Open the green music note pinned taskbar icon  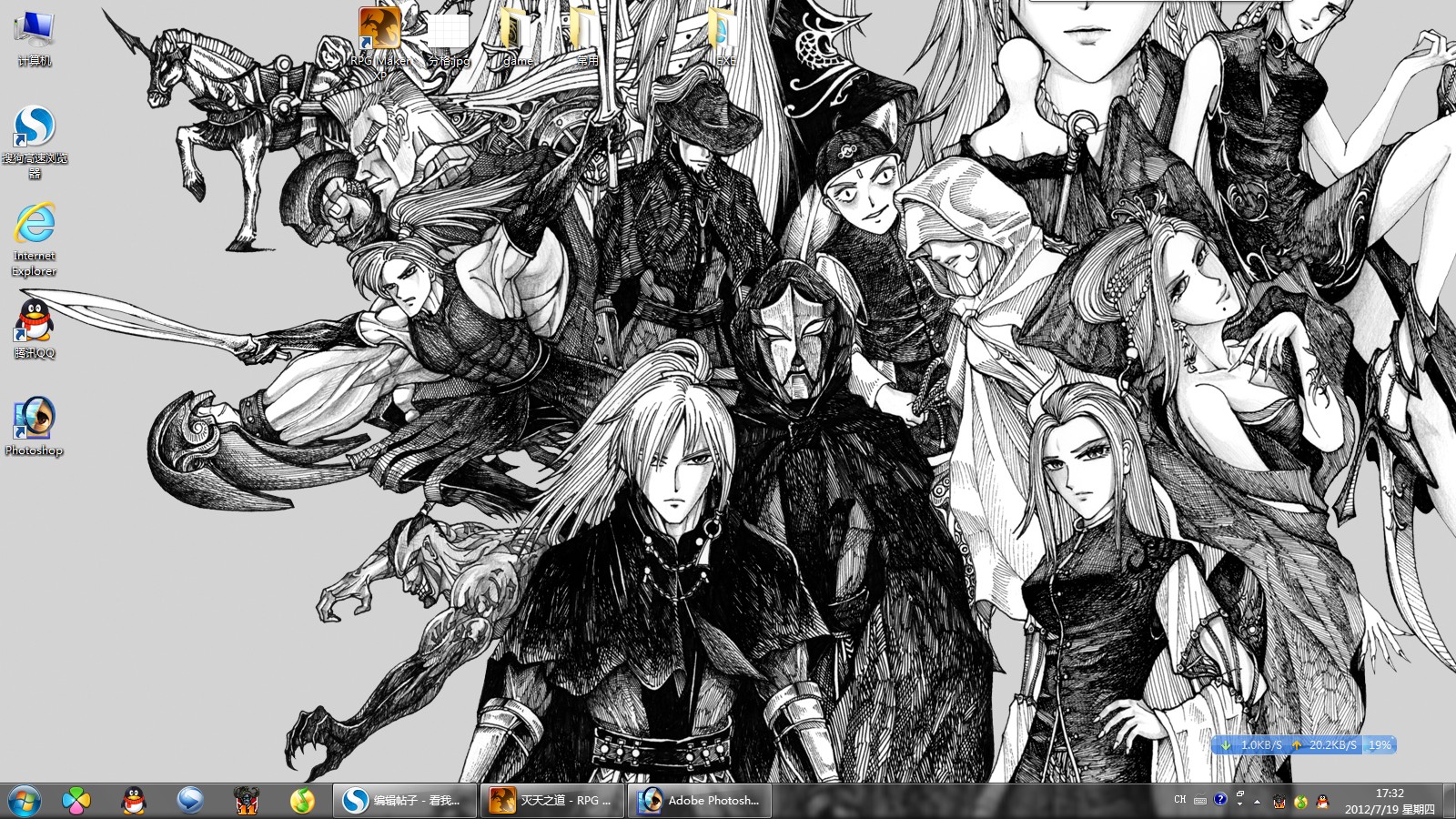pos(302,801)
